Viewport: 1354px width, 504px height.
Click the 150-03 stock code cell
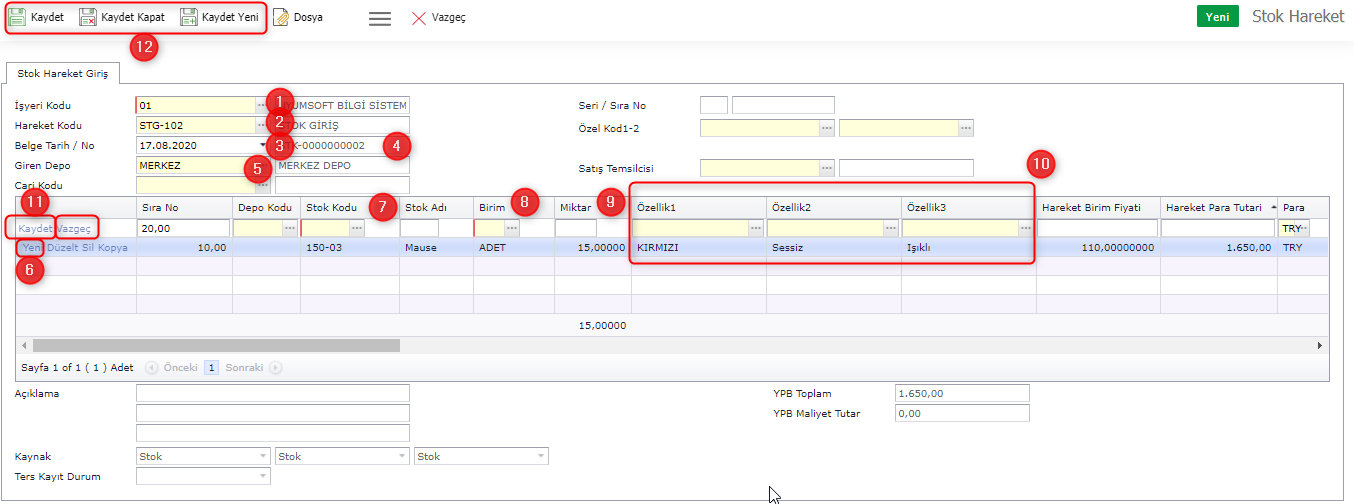[x=350, y=247]
